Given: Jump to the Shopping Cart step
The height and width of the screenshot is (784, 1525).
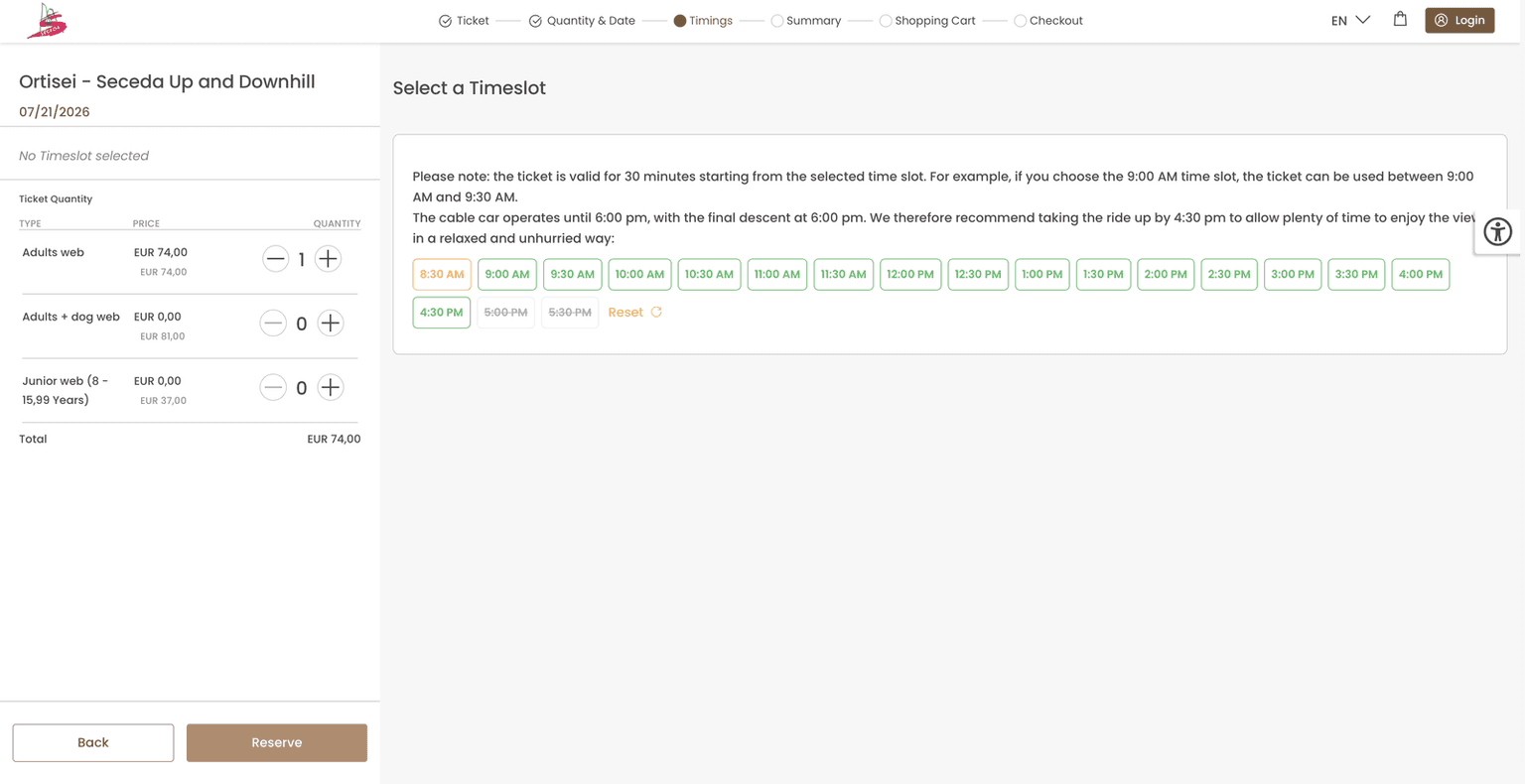Looking at the screenshot, I should 927,21.
